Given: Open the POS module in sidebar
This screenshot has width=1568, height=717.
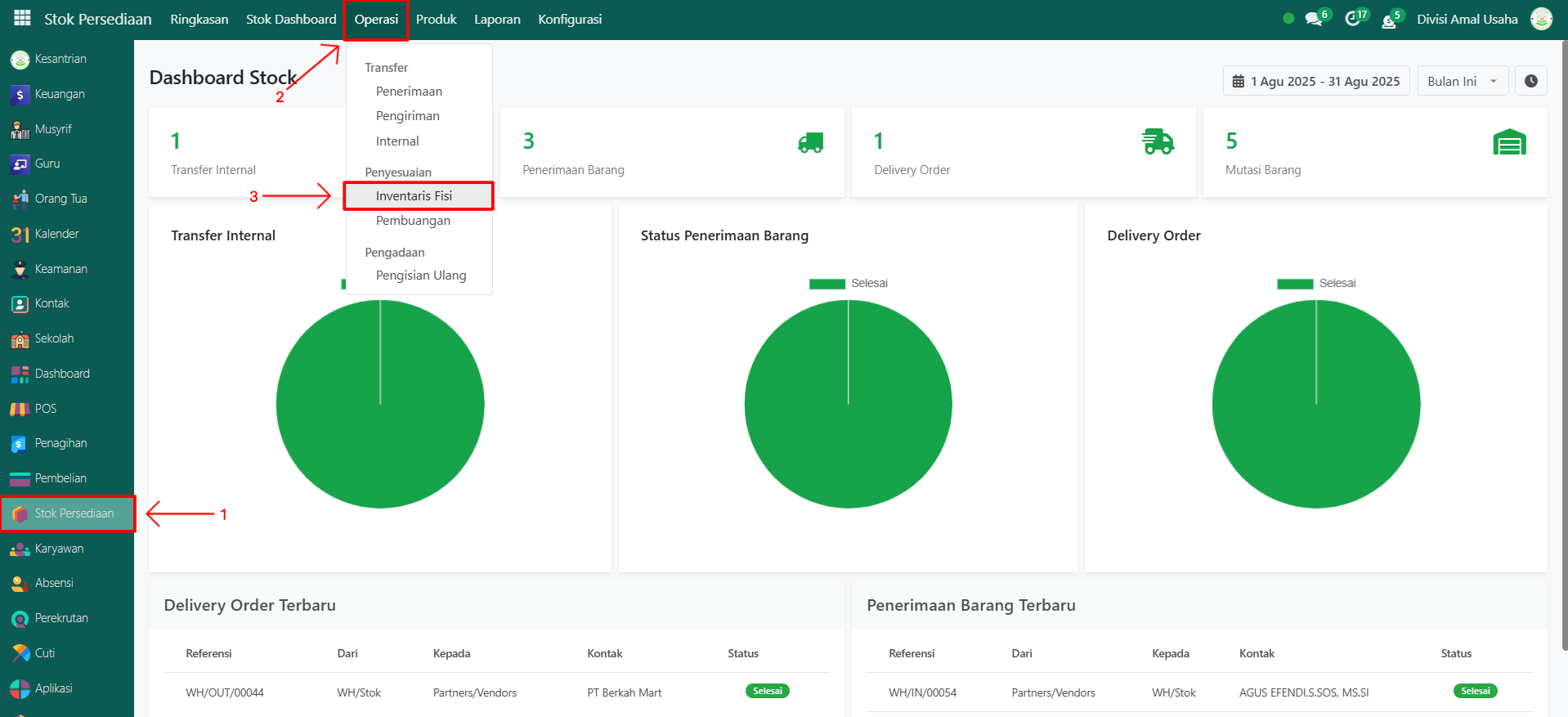Looking at the screenshot, I should (x=45, y=409).
